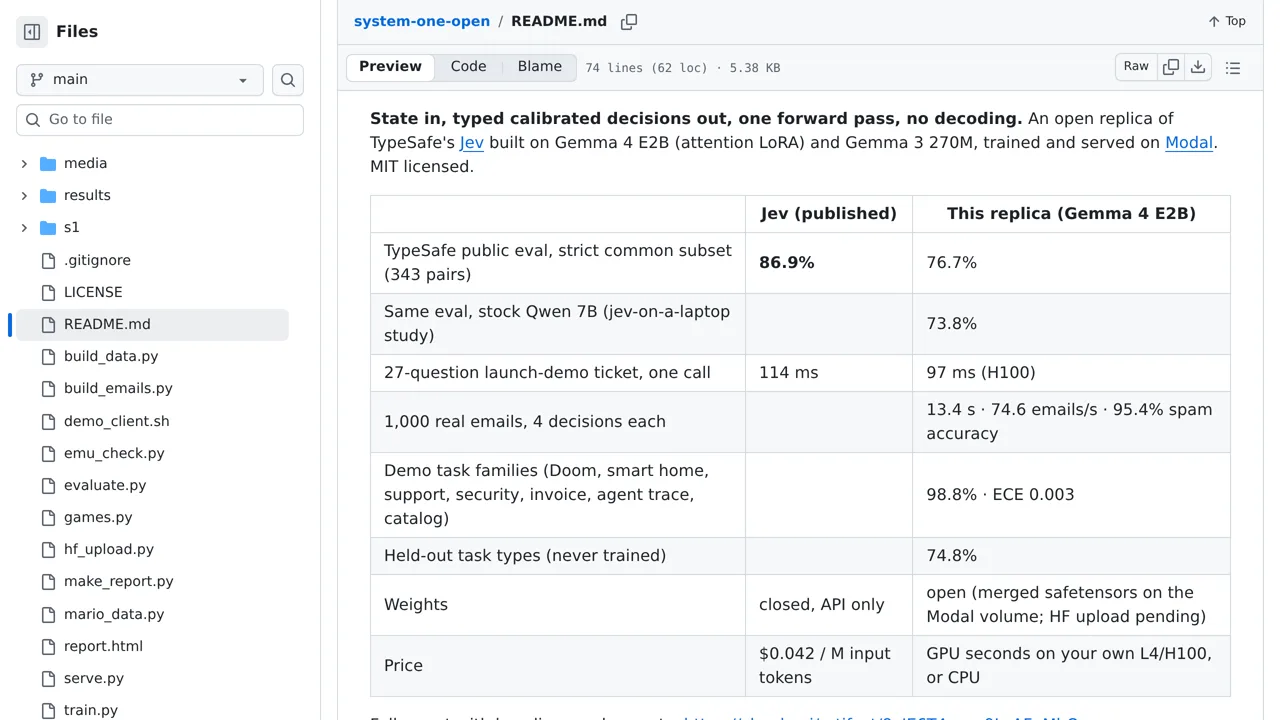Expand the media folder chevron

tap(24, 163)
